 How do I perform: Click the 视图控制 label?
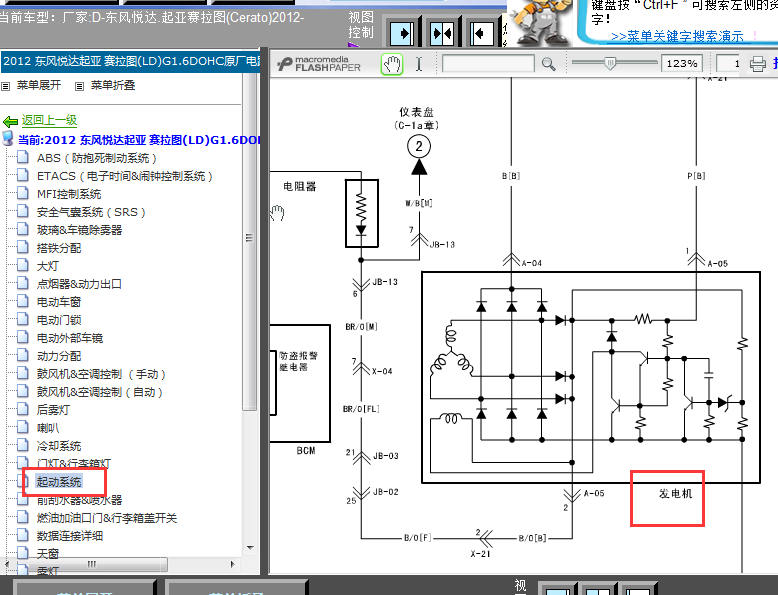[x=361, y=24]
